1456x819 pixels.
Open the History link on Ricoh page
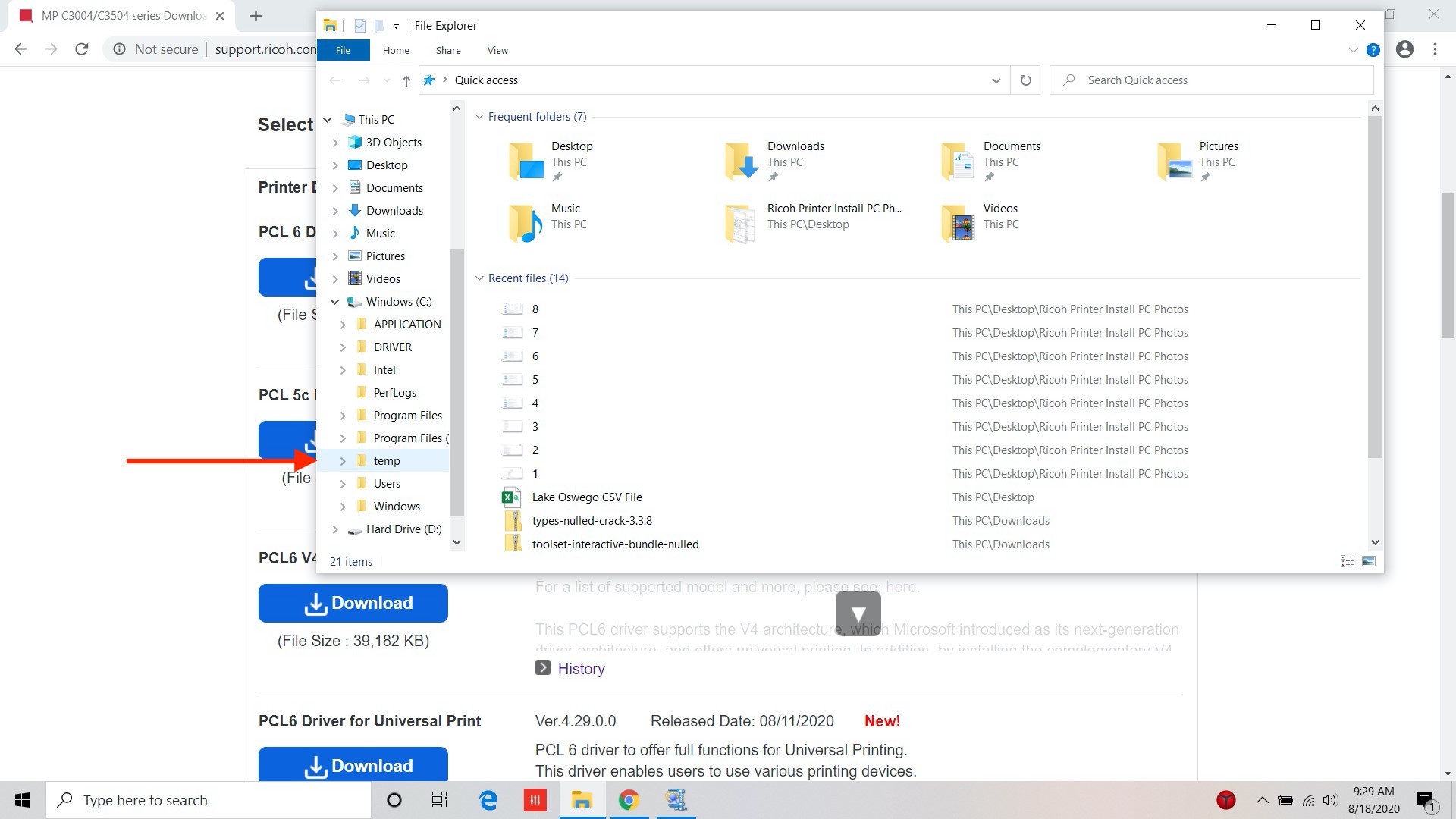point(581,669)
